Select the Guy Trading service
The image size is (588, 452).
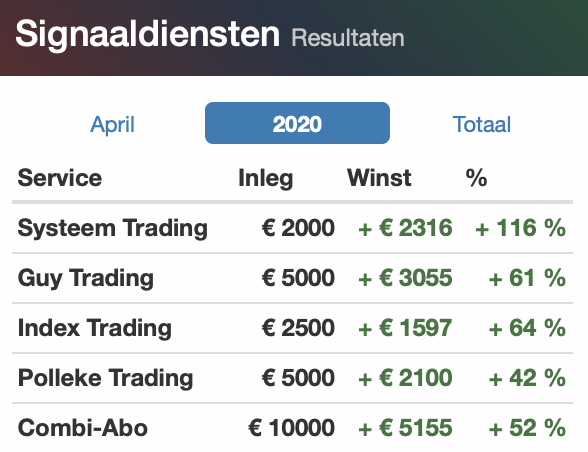86,278
